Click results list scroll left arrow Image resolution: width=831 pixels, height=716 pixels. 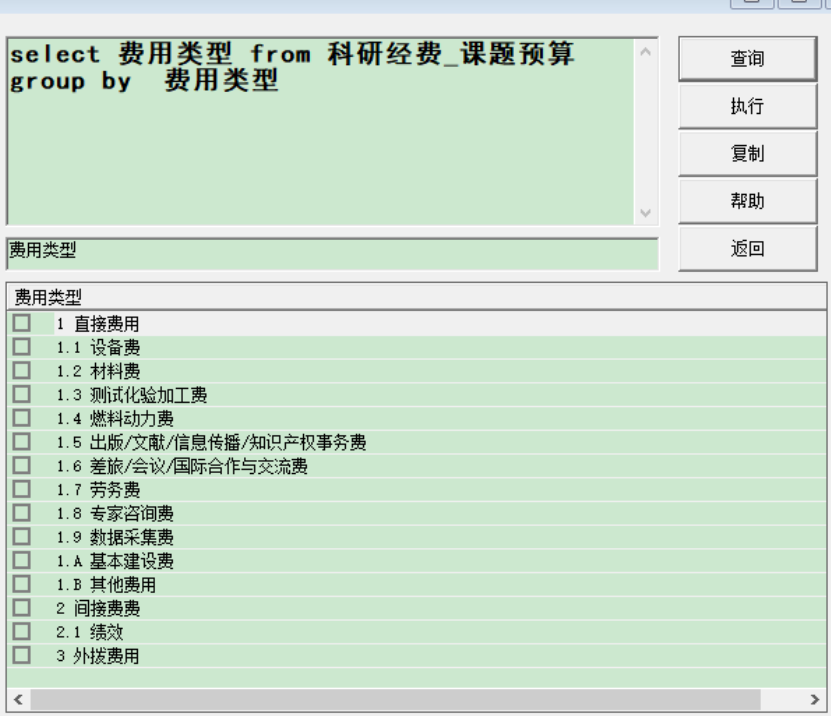click(18, 699)
